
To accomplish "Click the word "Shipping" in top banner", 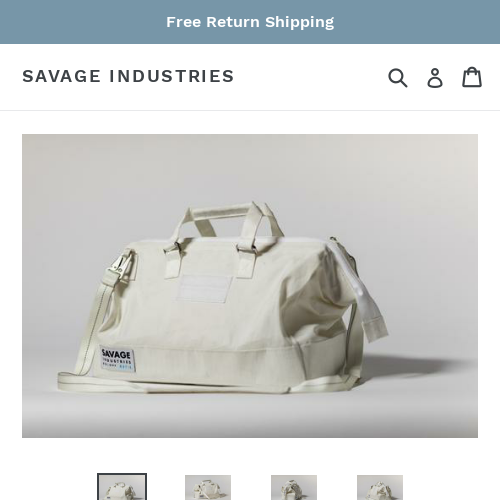I will coord(299,22).
